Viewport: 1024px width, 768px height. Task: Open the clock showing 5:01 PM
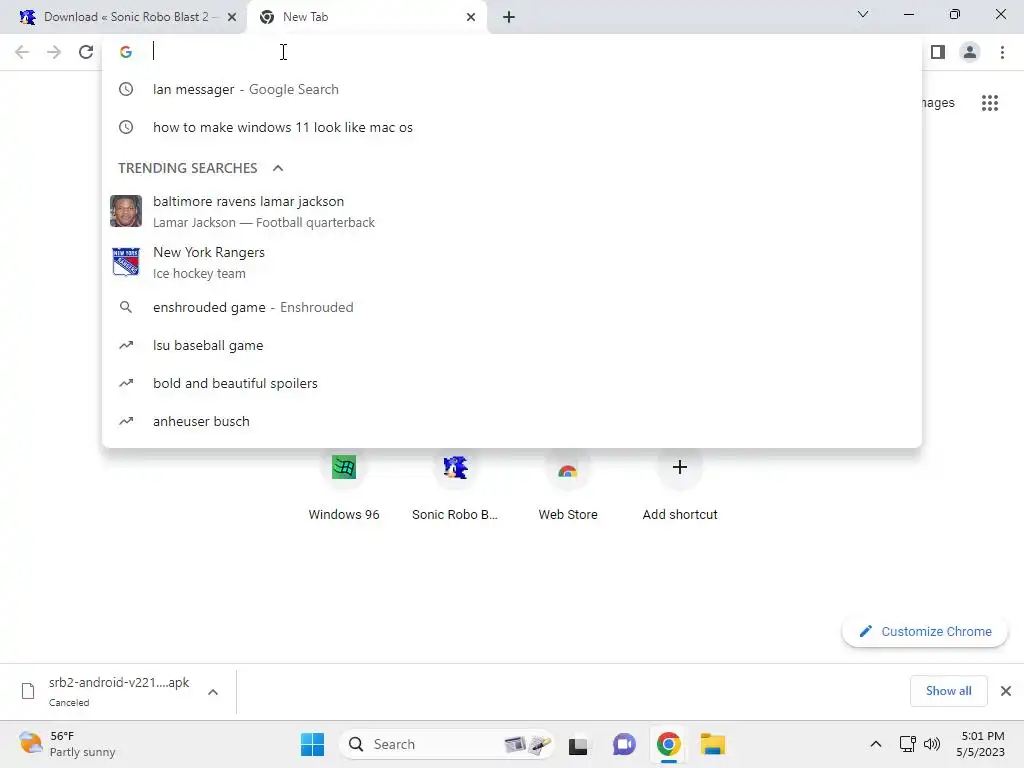[981, 744]
